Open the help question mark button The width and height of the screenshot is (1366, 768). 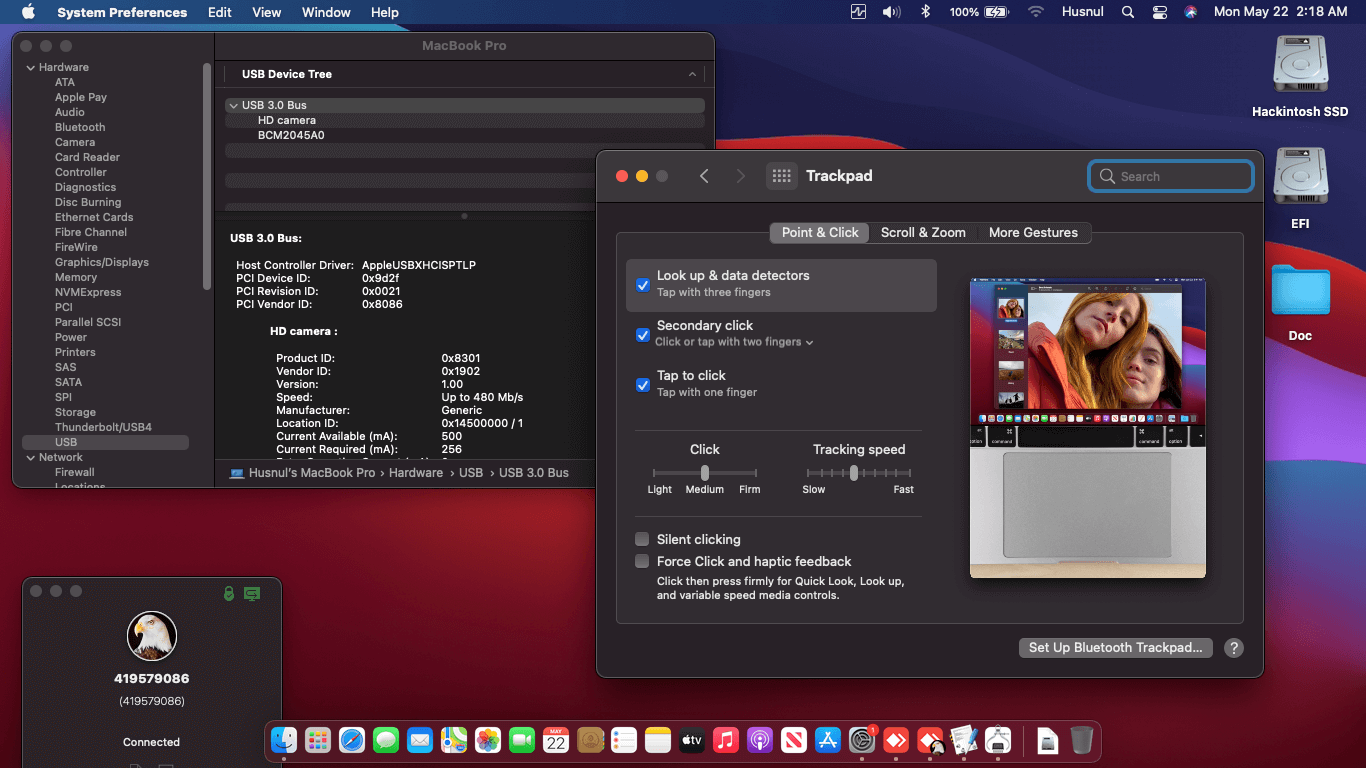[x=1234, y=648]
